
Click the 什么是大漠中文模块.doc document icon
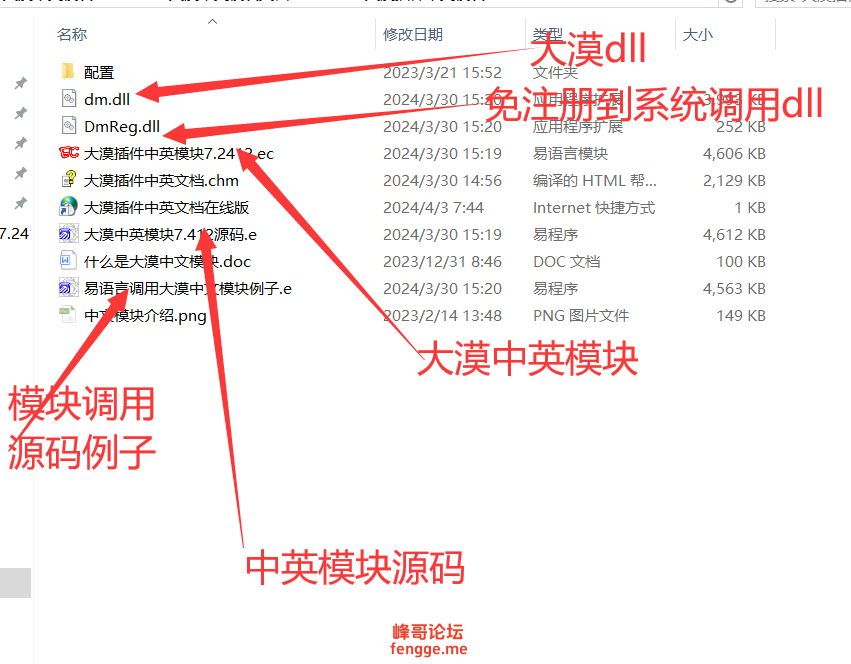[68, 261]
